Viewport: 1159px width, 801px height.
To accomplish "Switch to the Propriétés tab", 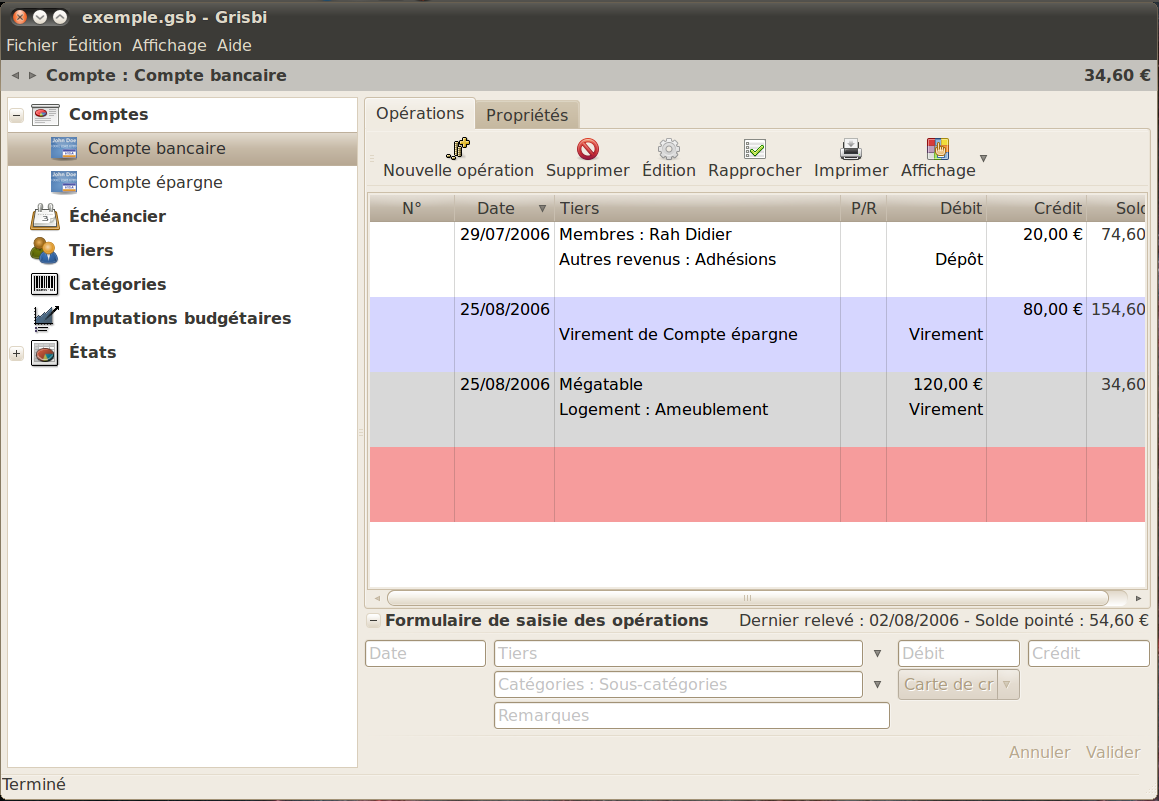I will click(527, 115).
